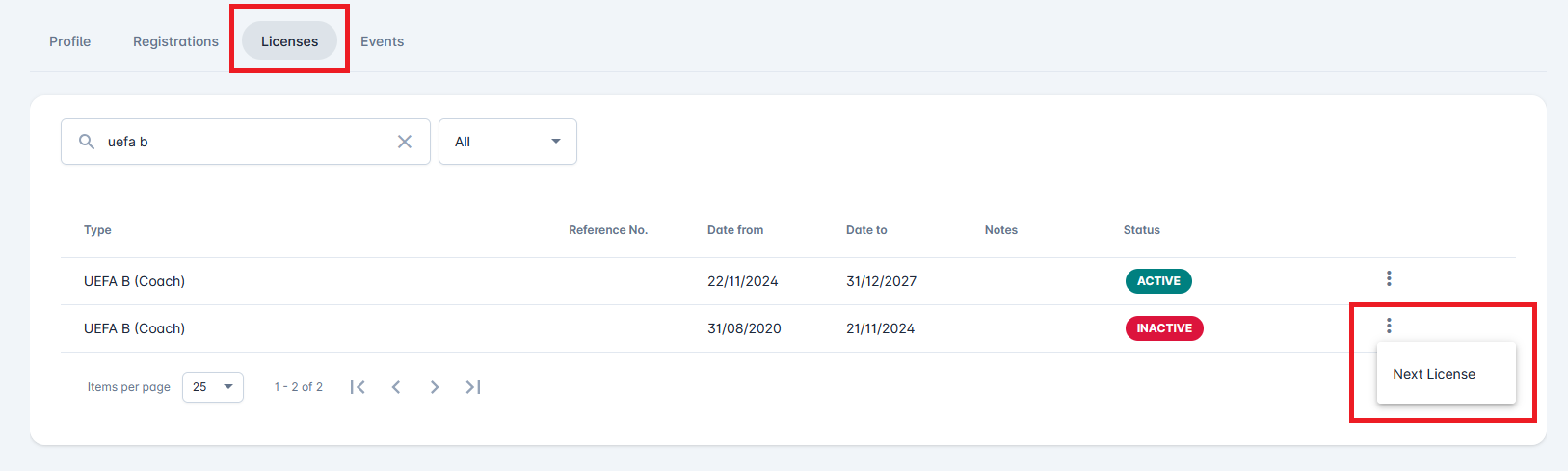Open the Registrations tab

point(175,41)
